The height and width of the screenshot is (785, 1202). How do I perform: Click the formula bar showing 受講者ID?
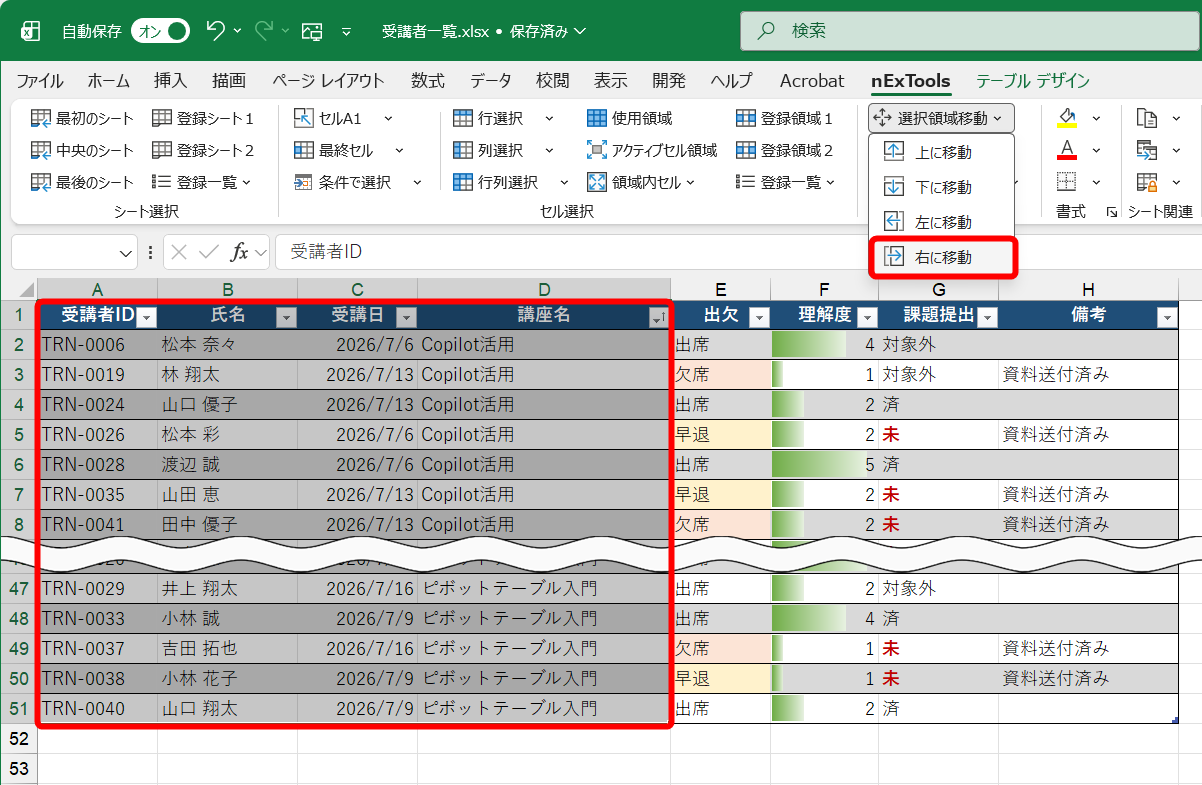pyautogui.click(x=738, y=252)
